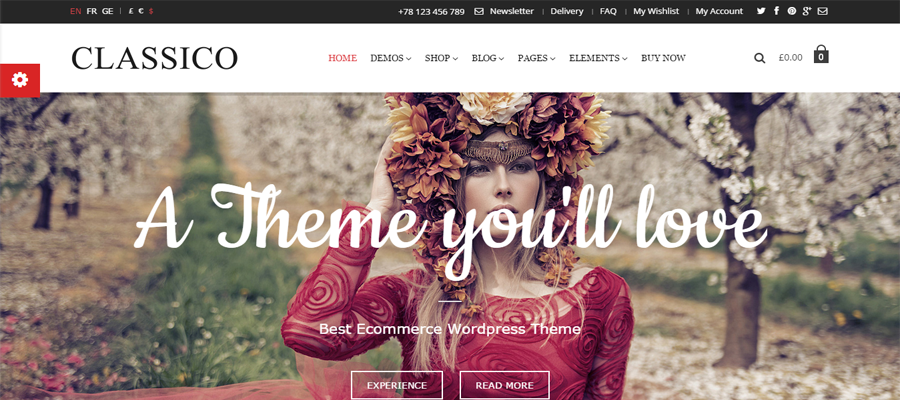
Task: Click the Read More button
Action: (x=505, y=385)
